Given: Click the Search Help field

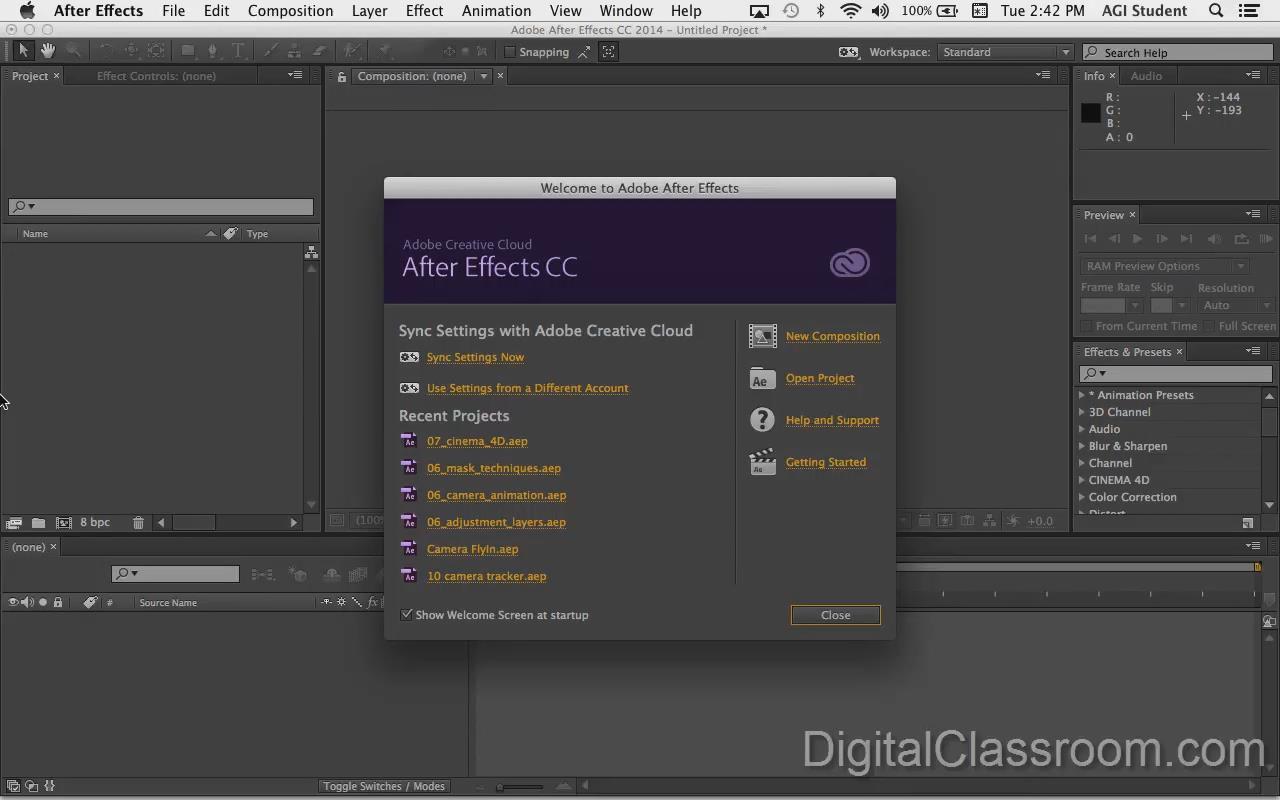Looking at the screenshot, I should pyautogui.click(x=1177, y=53).
